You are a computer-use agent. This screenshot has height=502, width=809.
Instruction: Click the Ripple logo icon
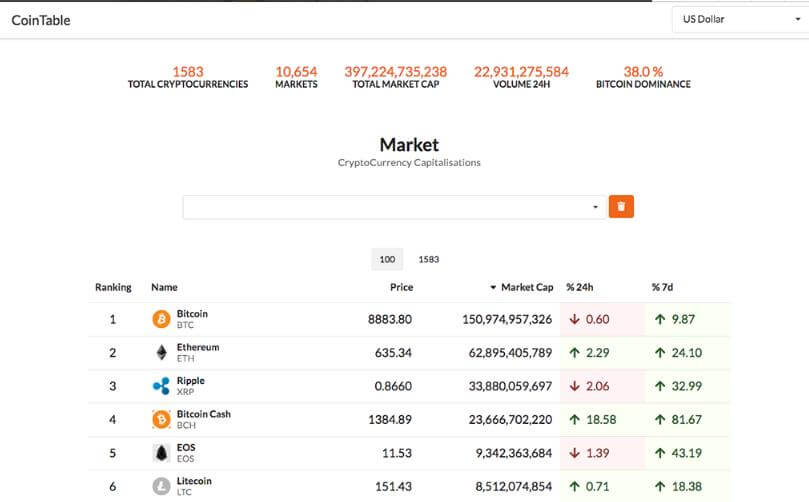[x=161, y=386]
